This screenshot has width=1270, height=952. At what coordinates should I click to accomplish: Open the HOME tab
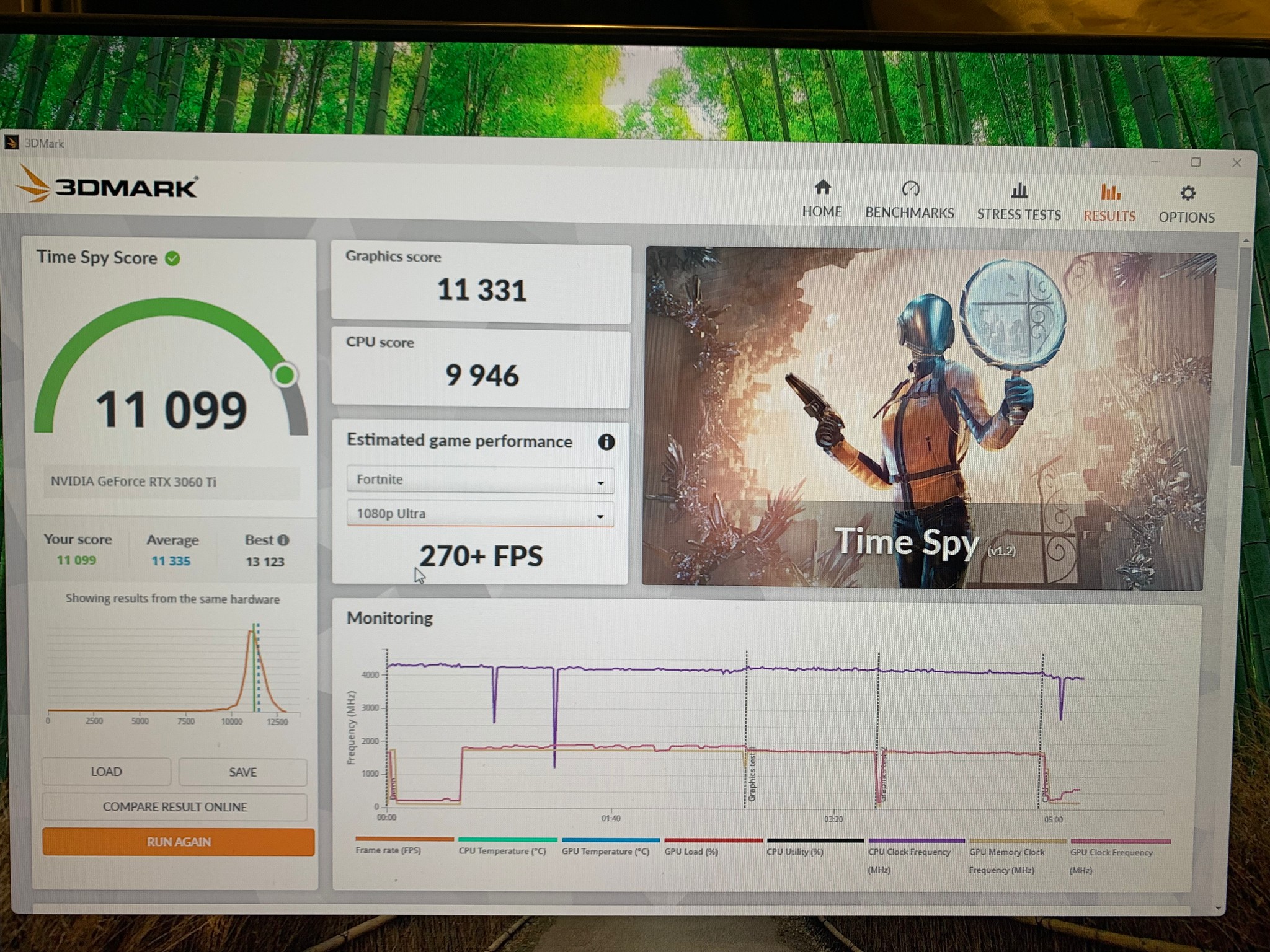822,199
